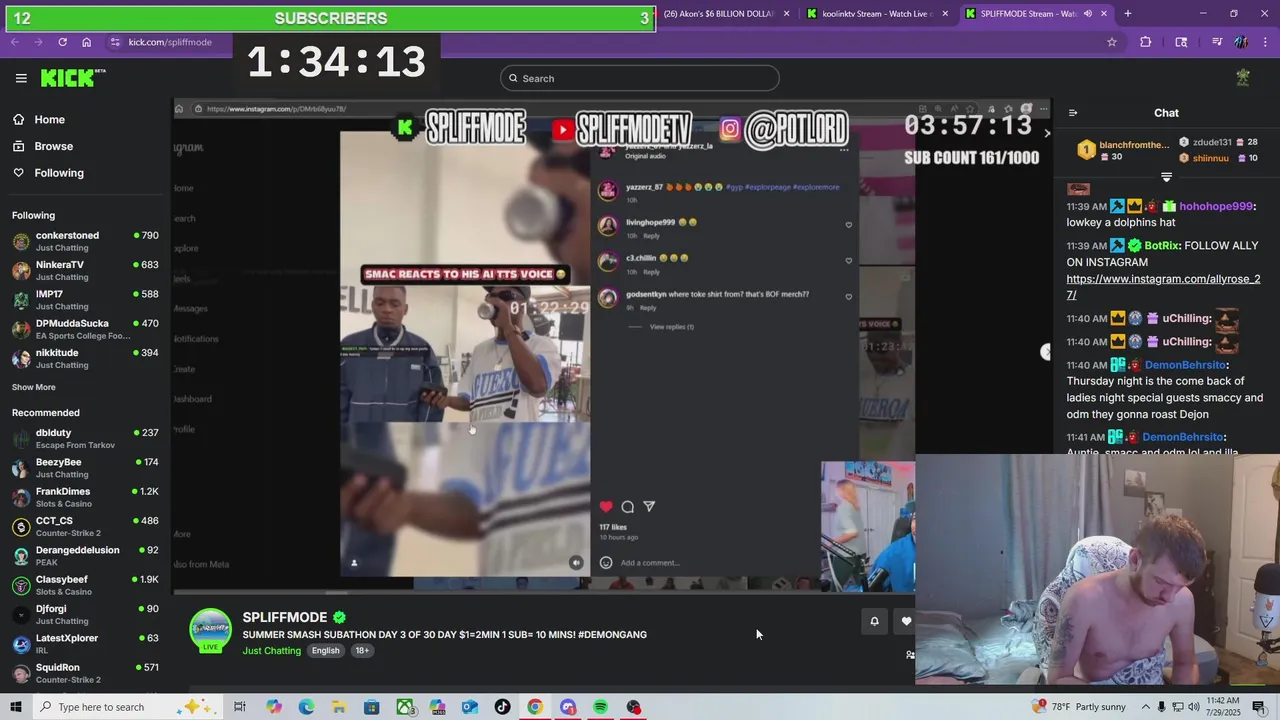Click the 18+ tag
This screenshot has height=720, width=1280.
click(x=362, y=651)
